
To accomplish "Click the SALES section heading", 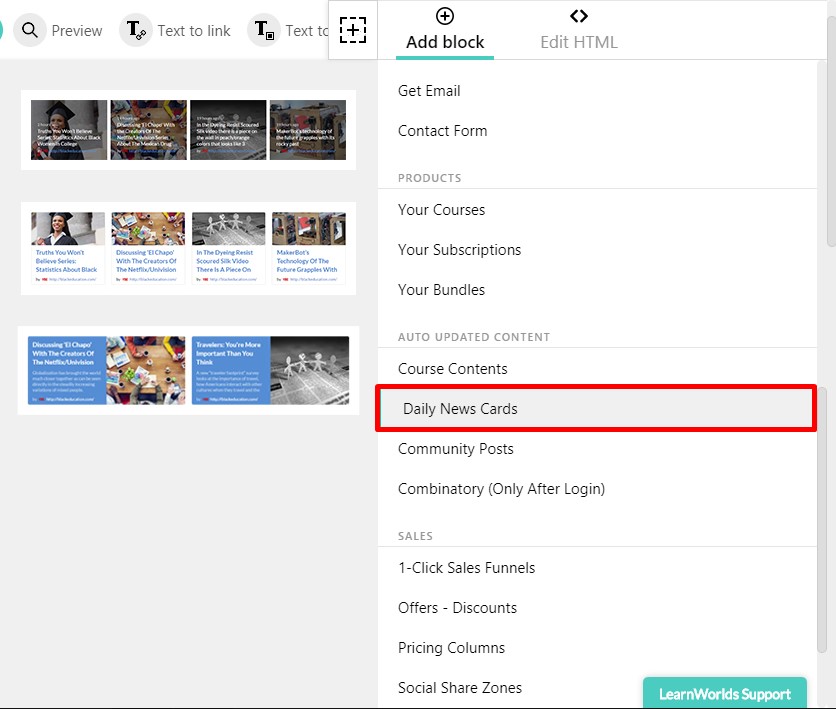I will pyautogui.click(x=415, y=536).
